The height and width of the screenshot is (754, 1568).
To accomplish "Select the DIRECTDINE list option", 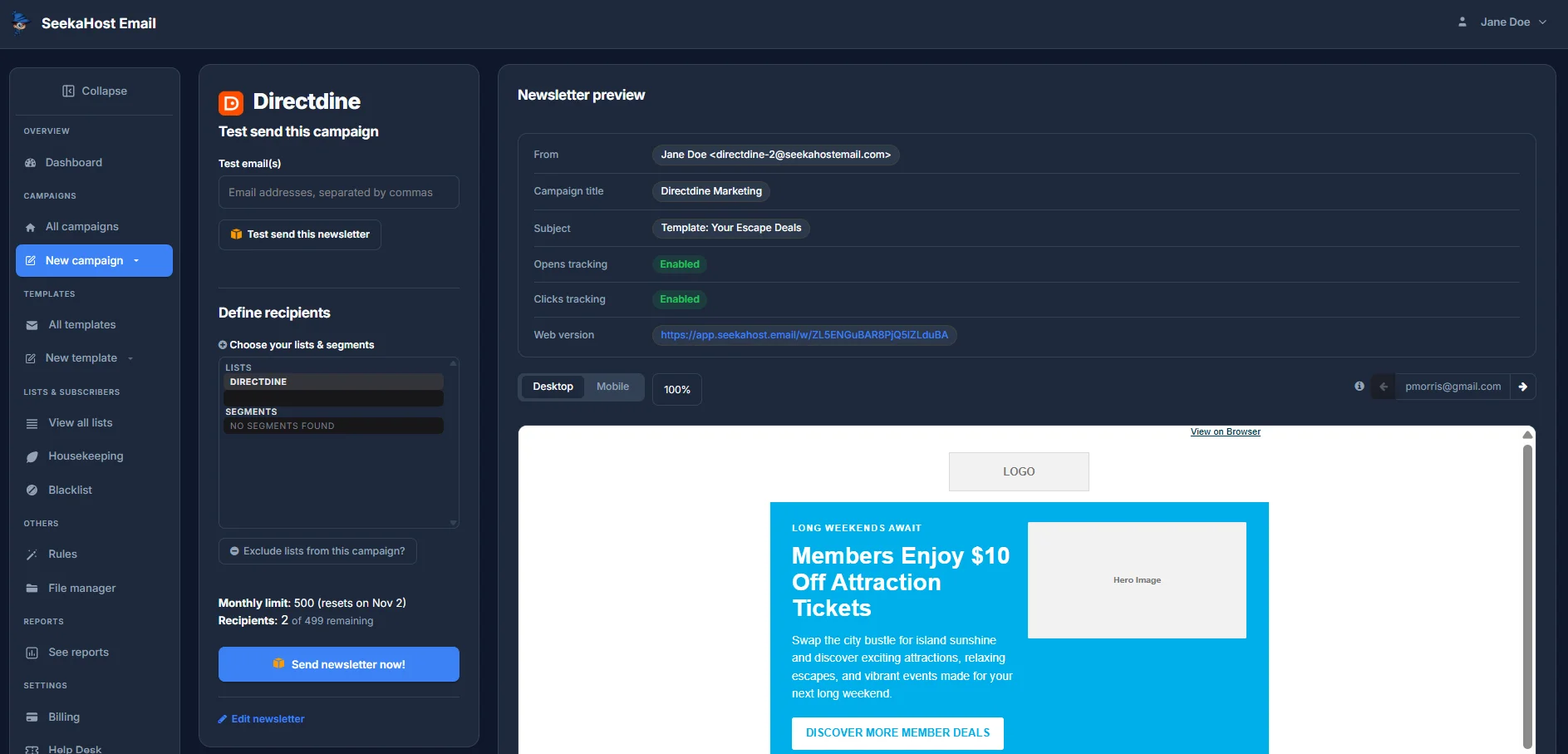I will (333, 382).
